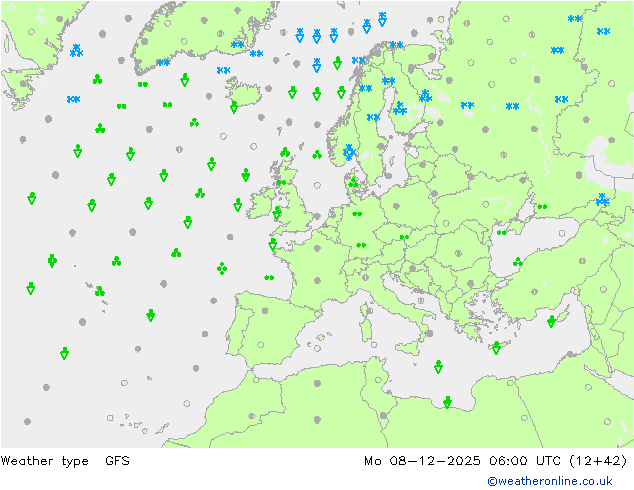Click the heavy snow icon over southern Norway

click(348, 152)
